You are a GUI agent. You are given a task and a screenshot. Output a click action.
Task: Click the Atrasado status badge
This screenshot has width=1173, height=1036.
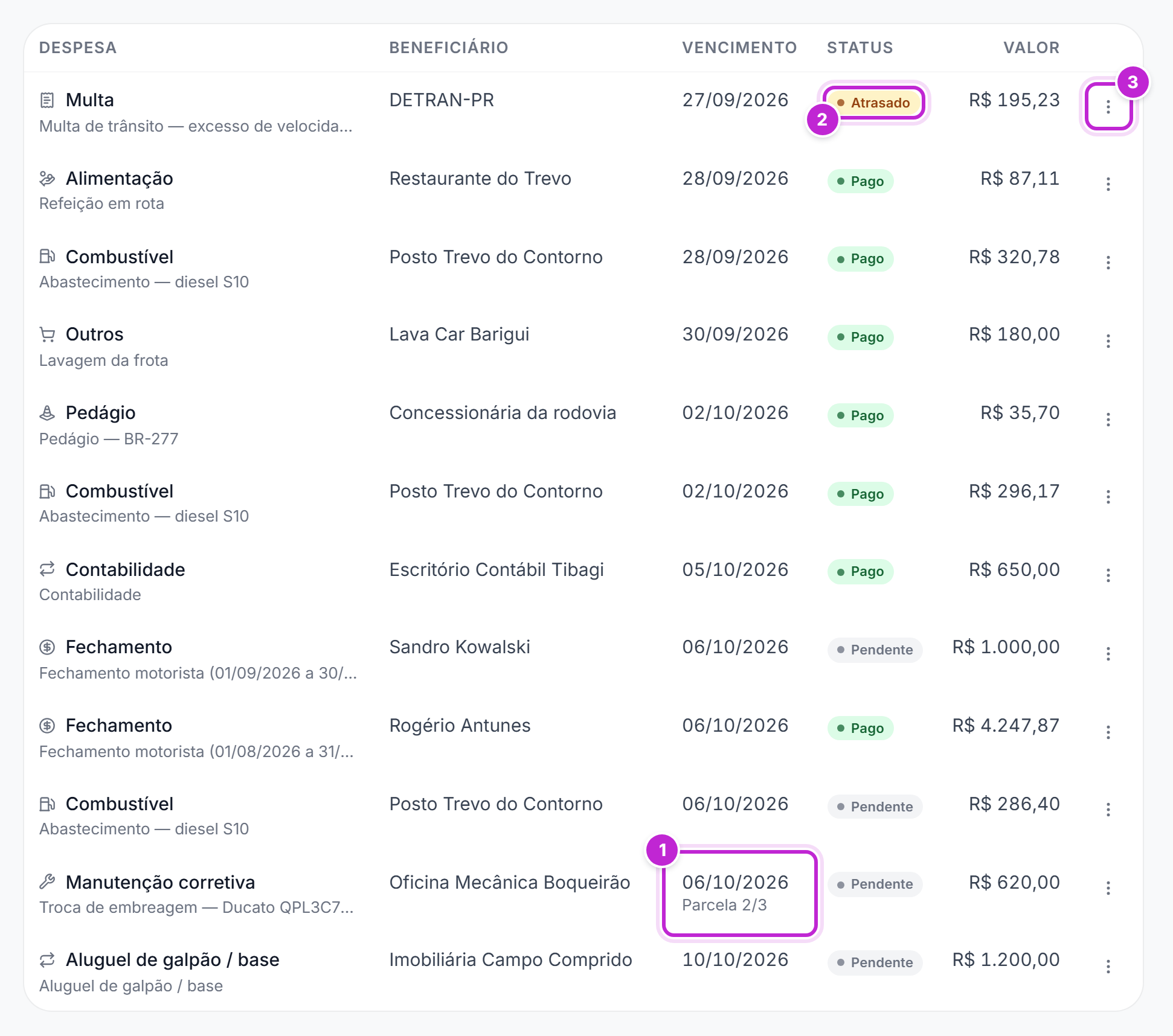coord(873,103)
